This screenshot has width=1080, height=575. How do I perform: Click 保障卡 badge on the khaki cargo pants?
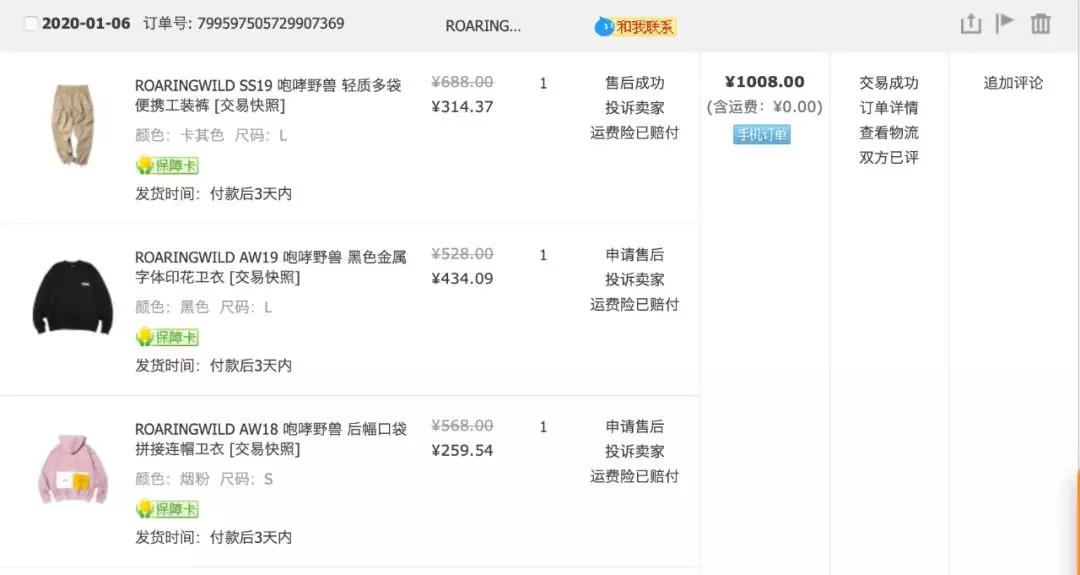[168, 166]
